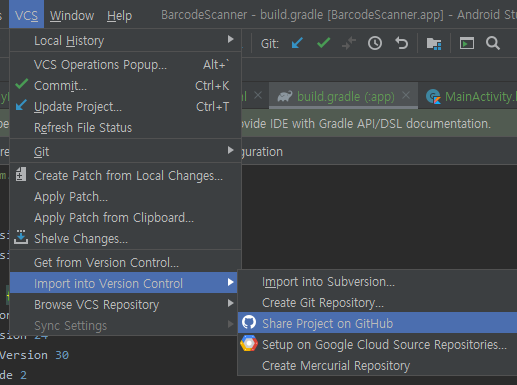Click the GitHub octocat icon
The image size is (517, 385).
point(249,323)
